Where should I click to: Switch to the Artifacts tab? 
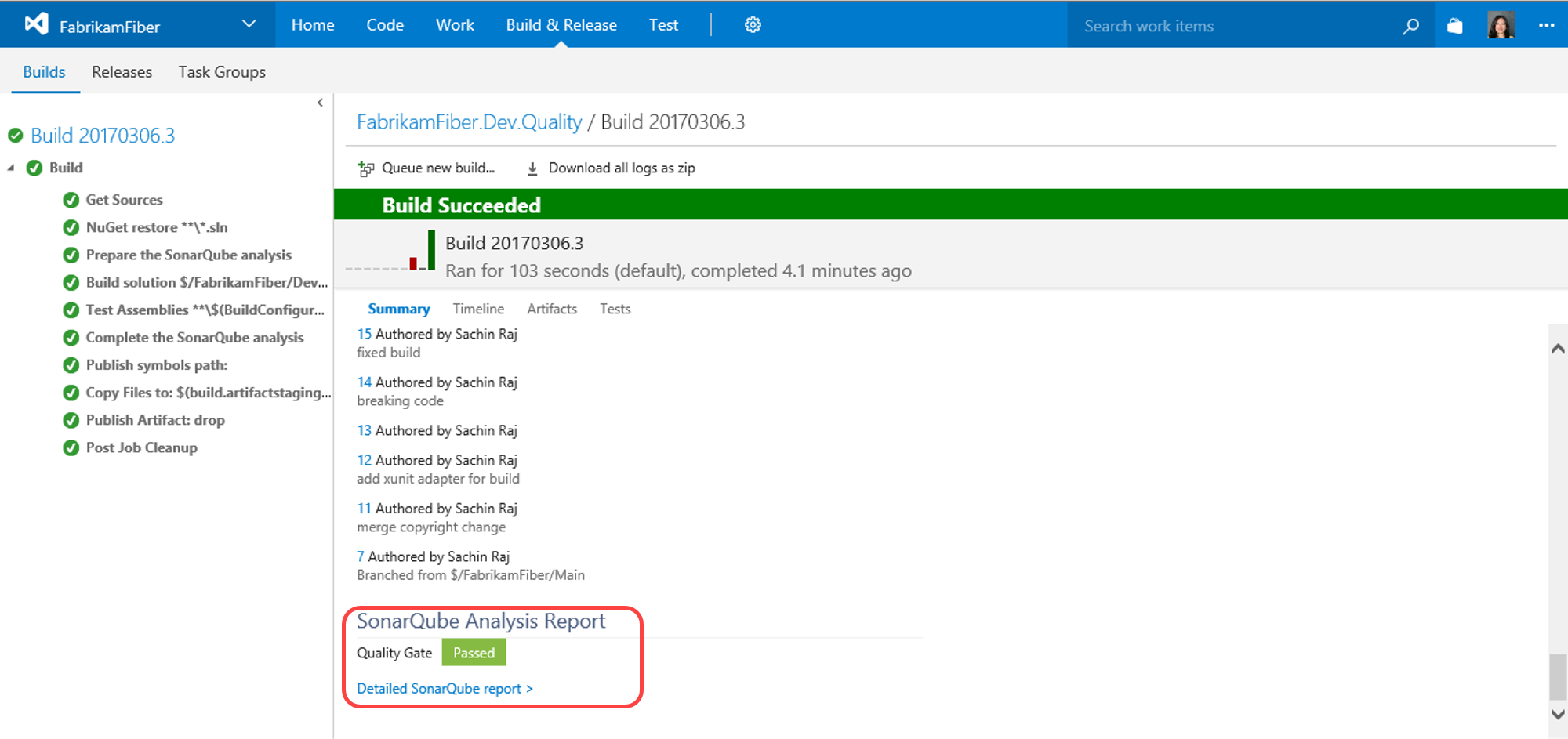(552, 309)
